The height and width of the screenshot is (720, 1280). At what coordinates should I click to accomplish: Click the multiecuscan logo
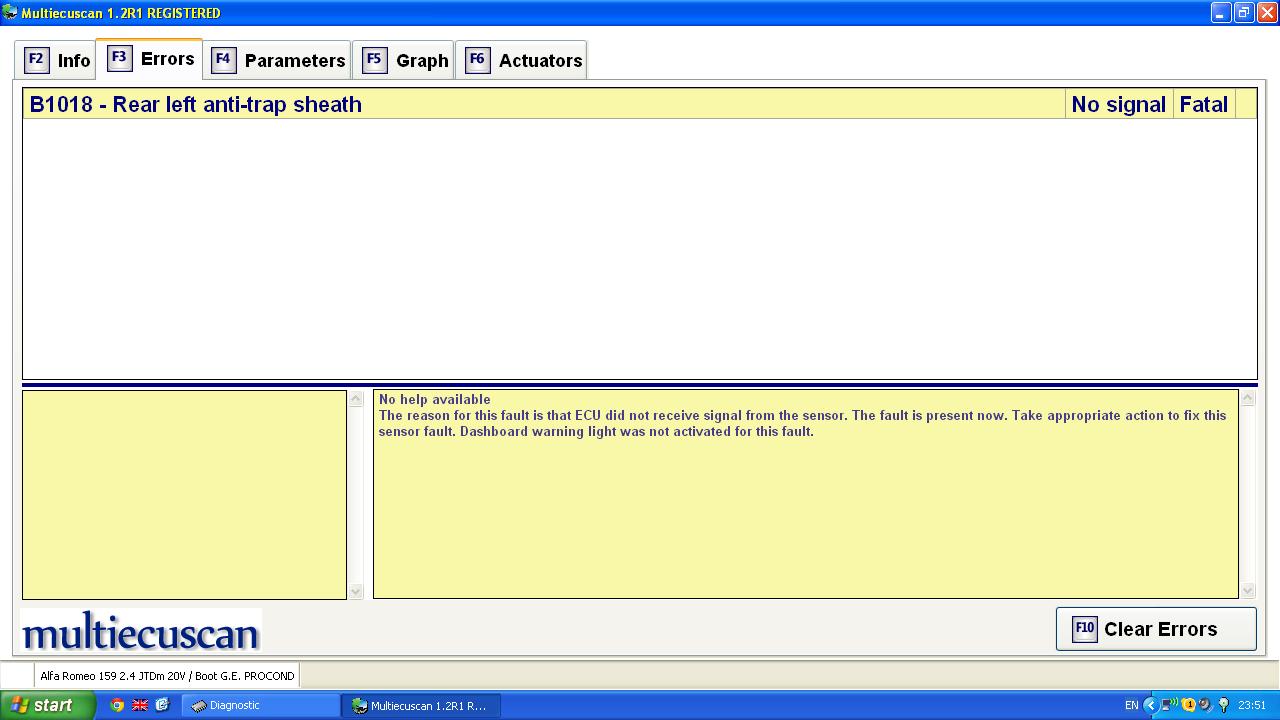[140, 631]
